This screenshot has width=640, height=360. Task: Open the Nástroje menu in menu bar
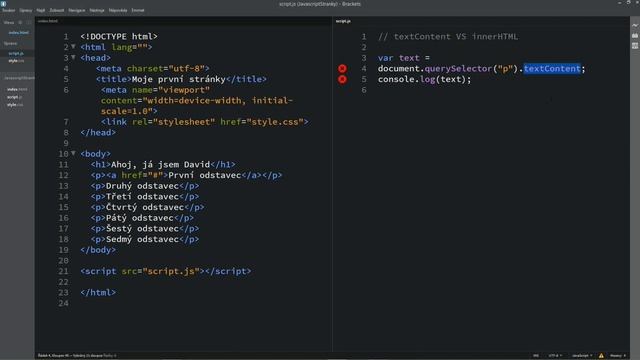point(97,11)
